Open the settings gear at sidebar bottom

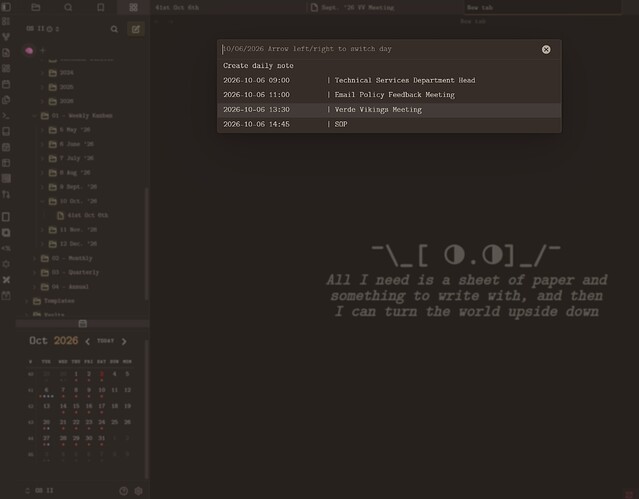[x=139, y=491]
